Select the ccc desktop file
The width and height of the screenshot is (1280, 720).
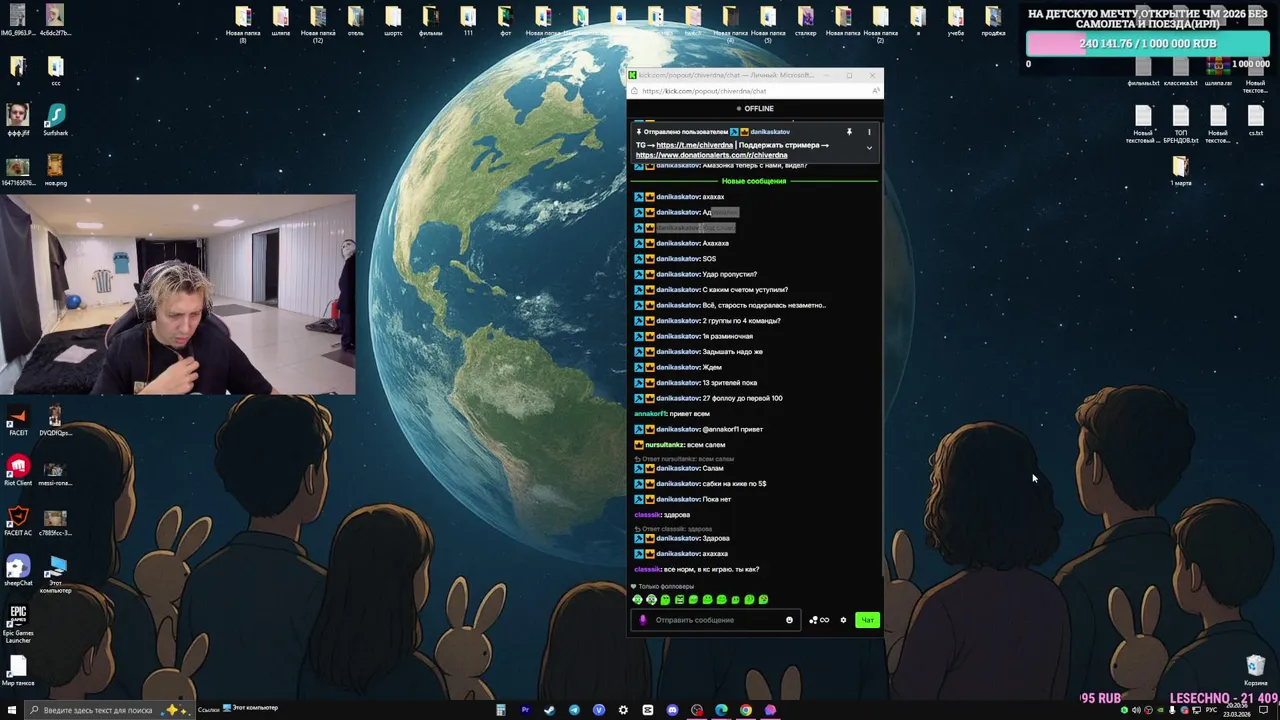click(x=55, y=70)
